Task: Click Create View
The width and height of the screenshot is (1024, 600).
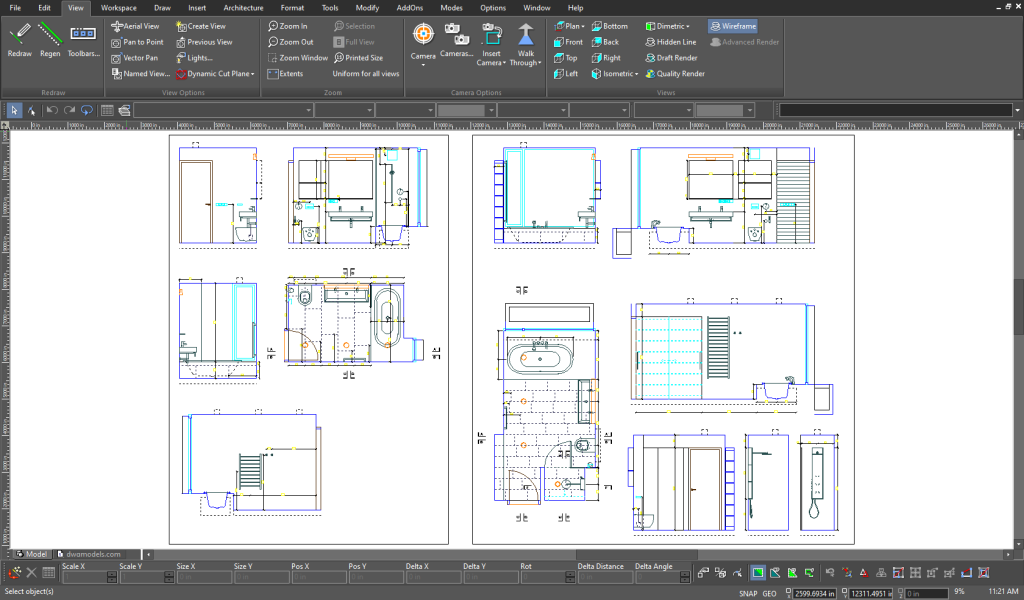Action: point(200,26)
